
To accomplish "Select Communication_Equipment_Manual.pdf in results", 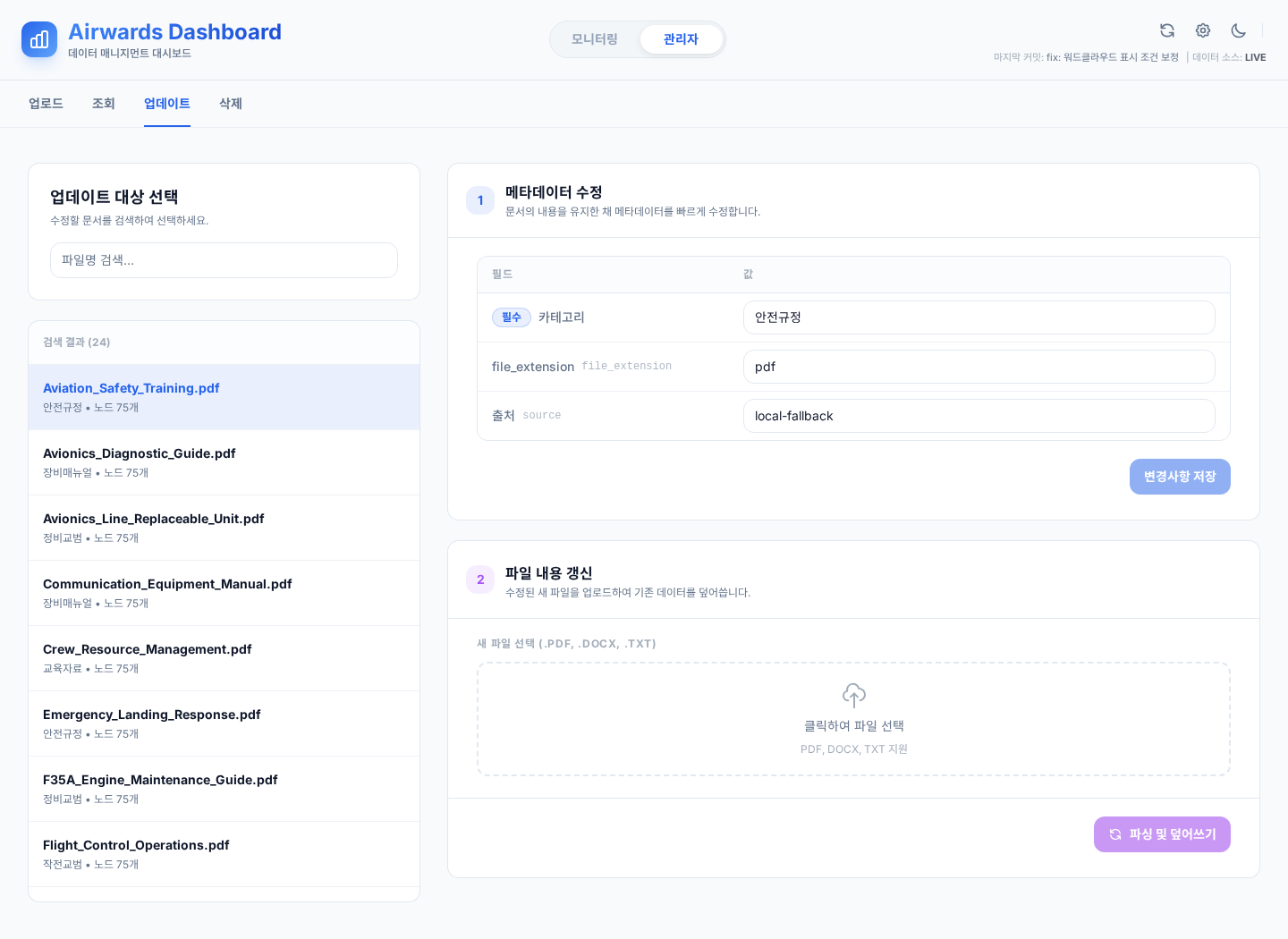I will coord(224,593).
